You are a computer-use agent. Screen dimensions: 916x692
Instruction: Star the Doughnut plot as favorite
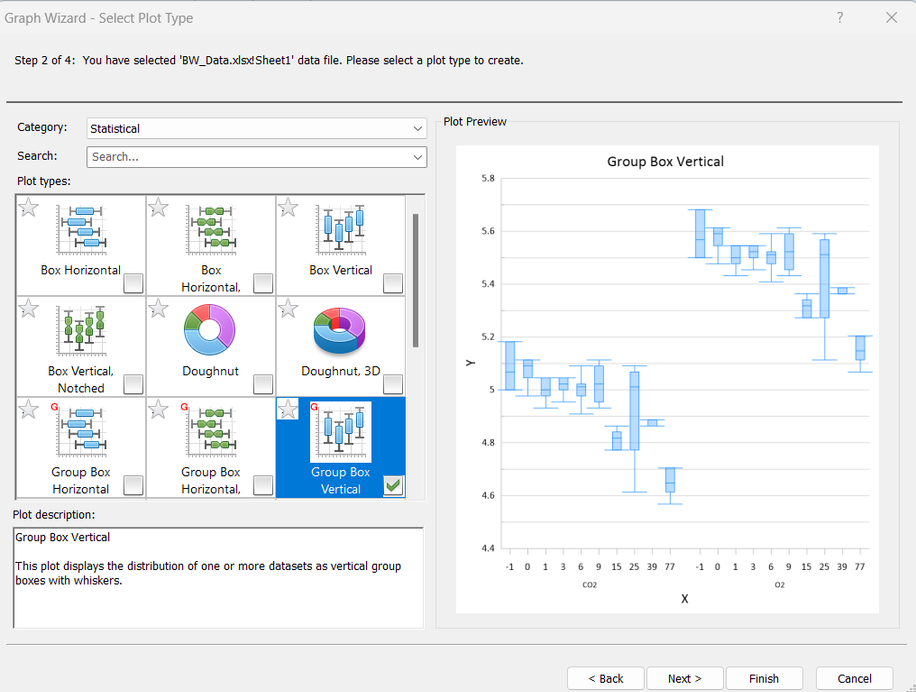159,308
